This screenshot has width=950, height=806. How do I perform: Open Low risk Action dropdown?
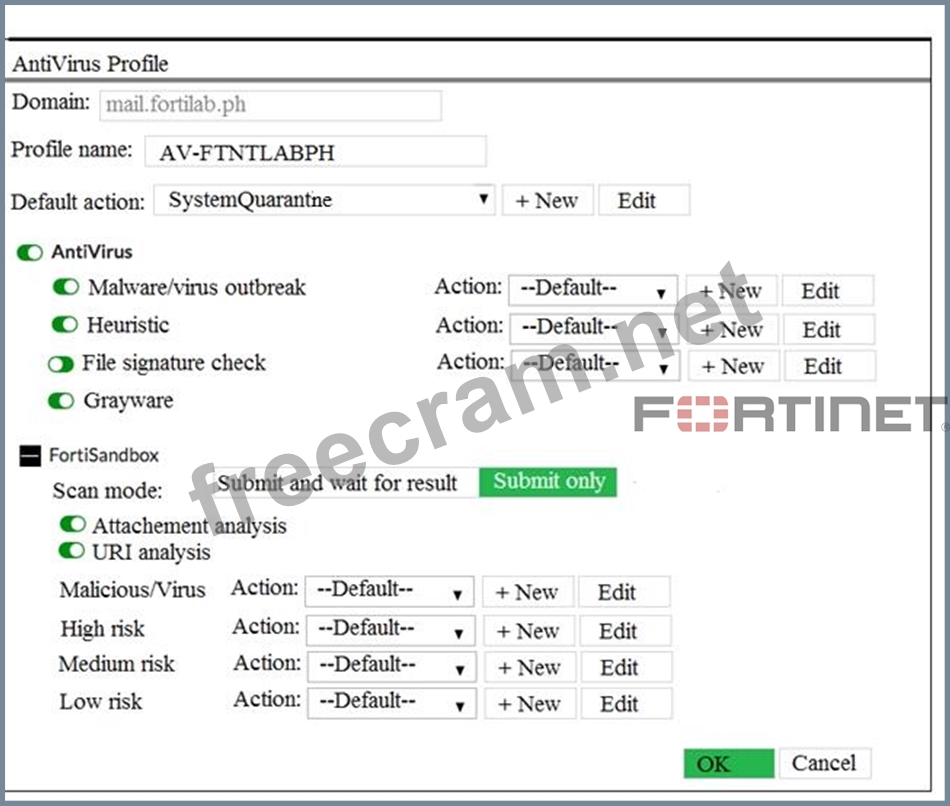392,703
